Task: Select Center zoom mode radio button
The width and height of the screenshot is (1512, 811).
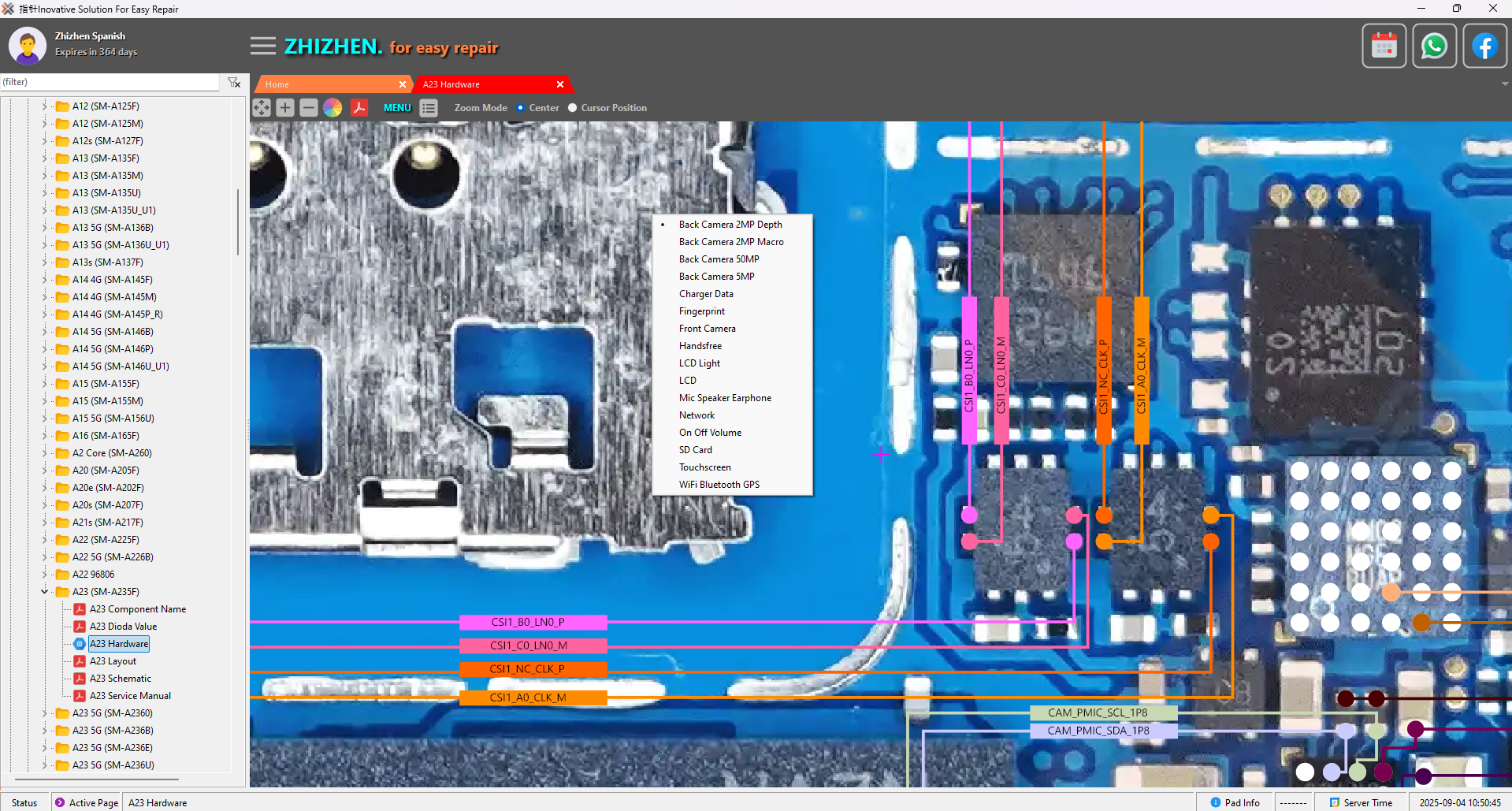Action: point(520,108)
